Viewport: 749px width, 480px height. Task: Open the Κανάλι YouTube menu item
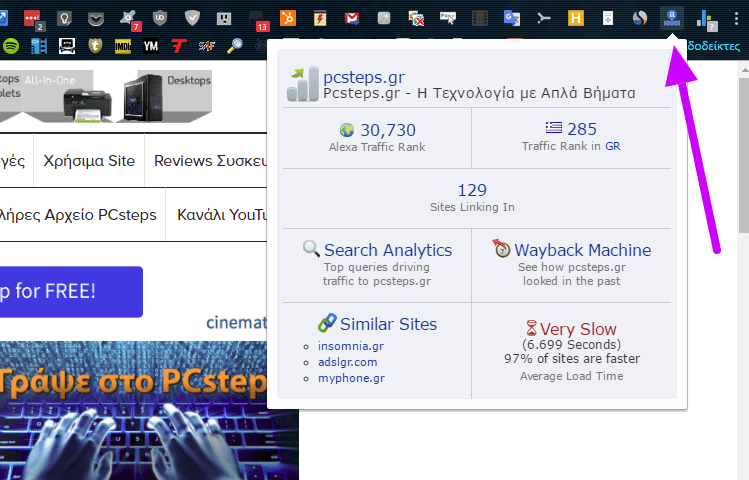(x=222, y=214)
